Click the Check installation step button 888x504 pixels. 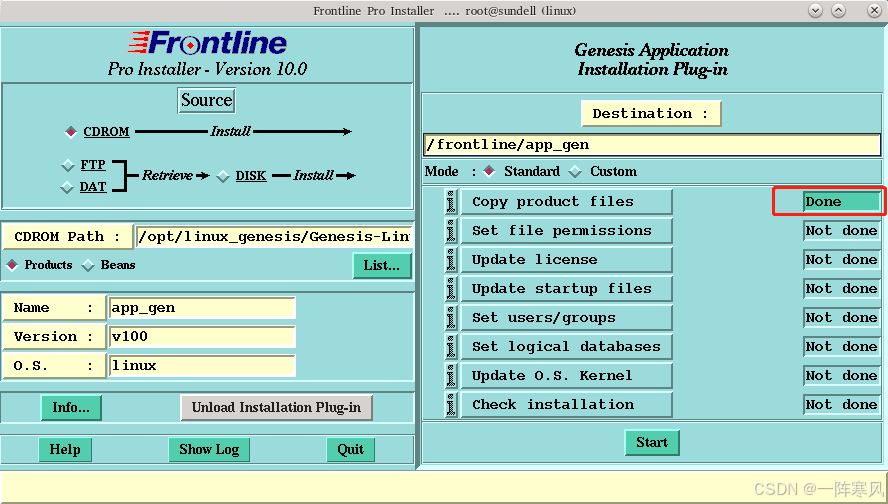click(566, 404)
